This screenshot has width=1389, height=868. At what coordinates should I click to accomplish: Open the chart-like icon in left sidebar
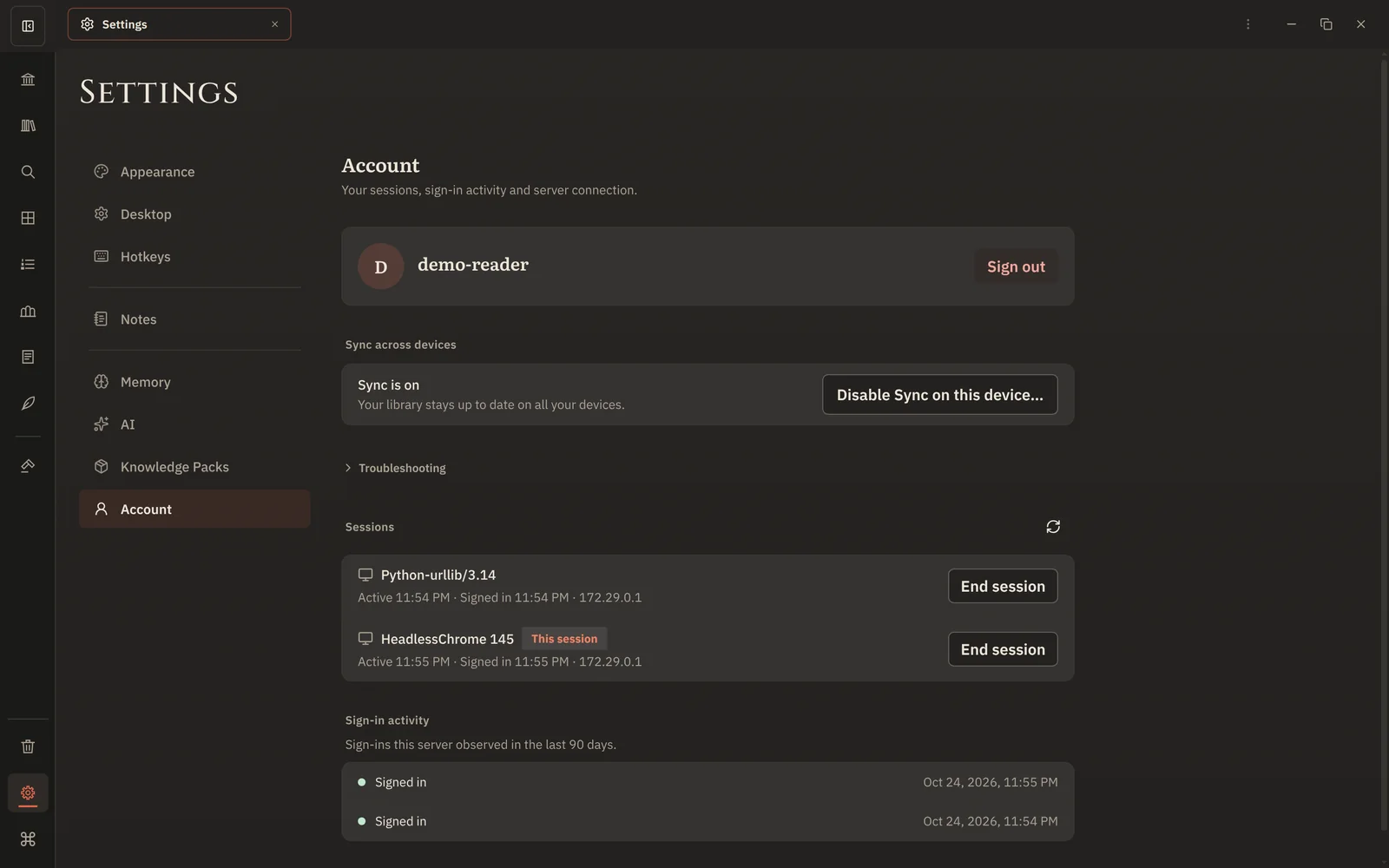[x=28, y=311]
